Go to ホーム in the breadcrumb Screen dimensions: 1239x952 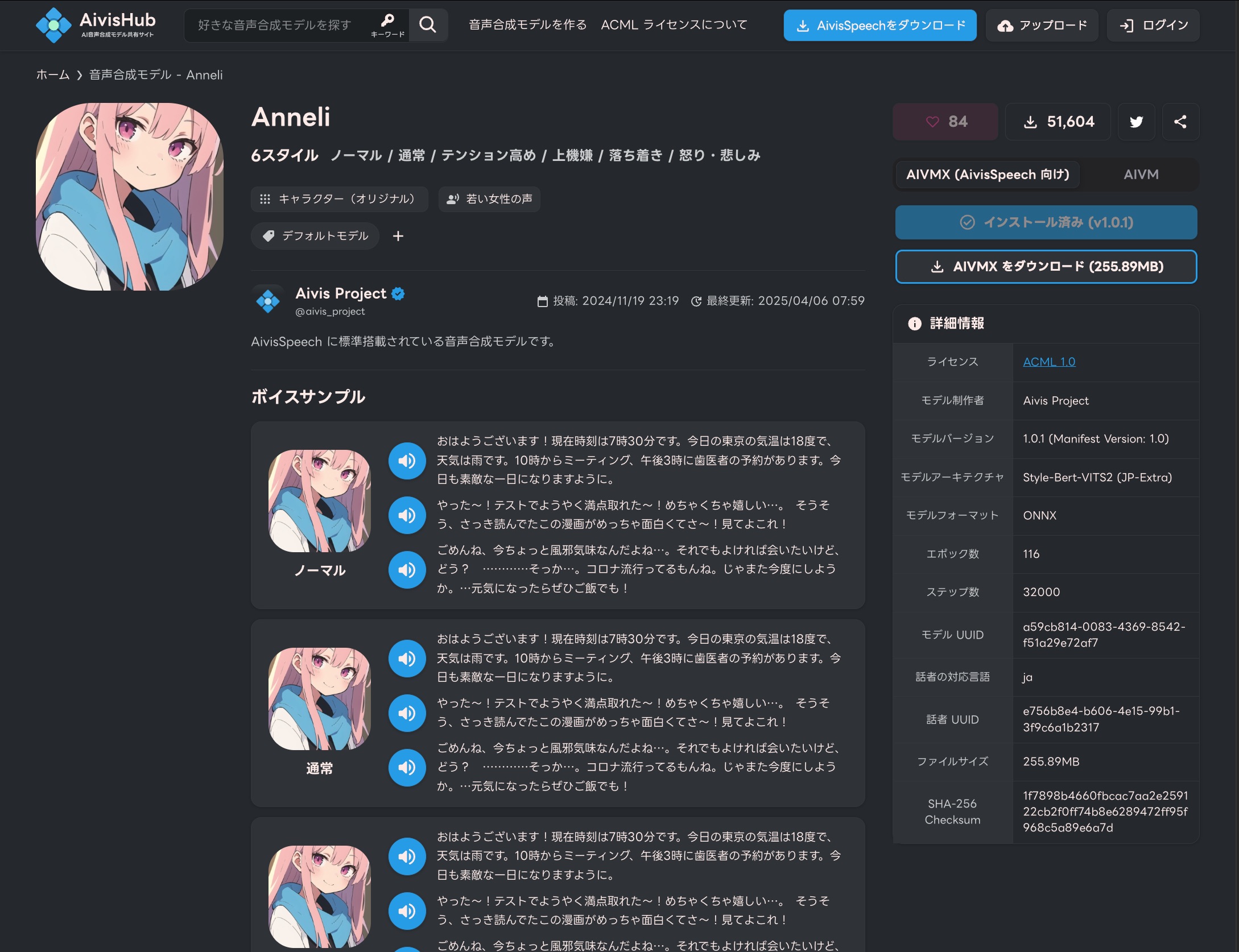(x=53, y=75)
